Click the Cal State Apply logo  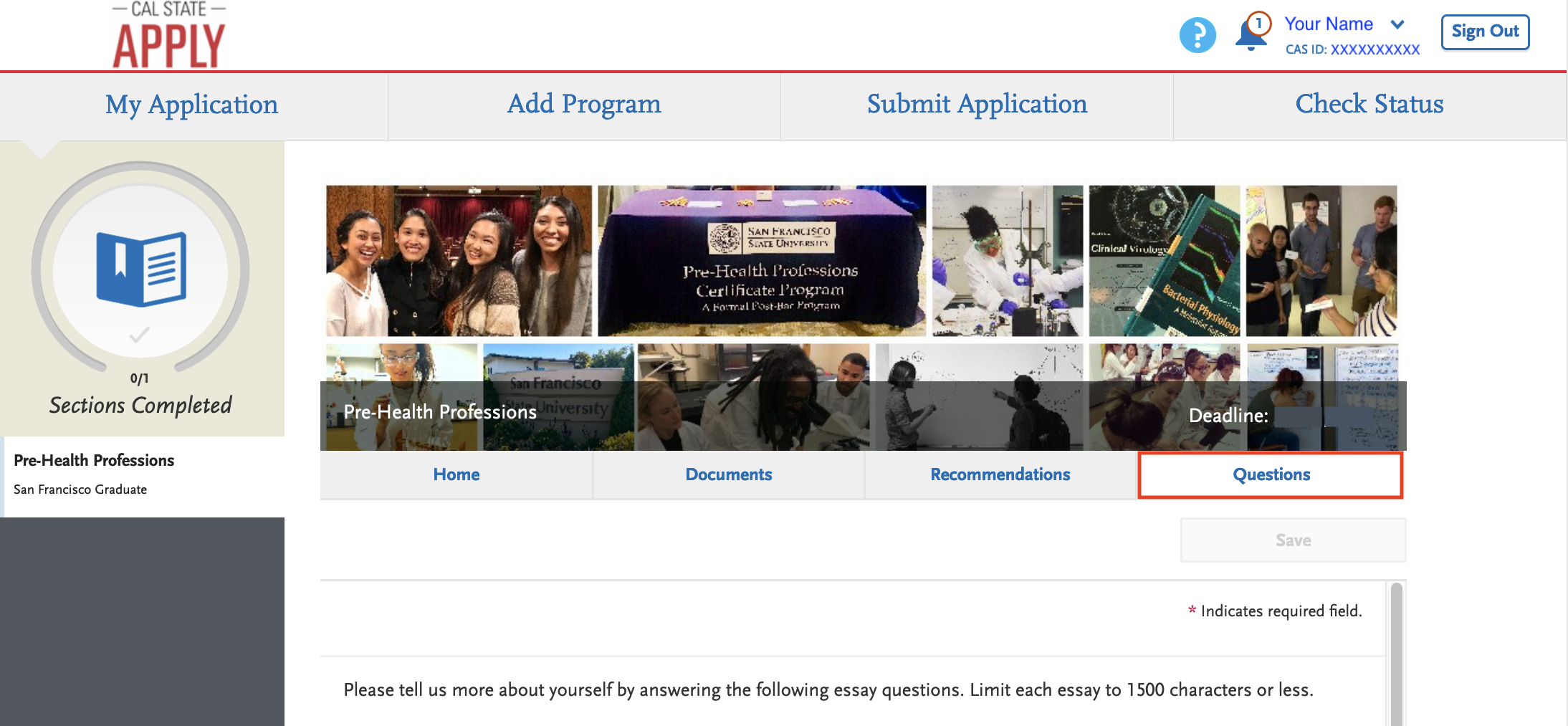tap(169, 36)
